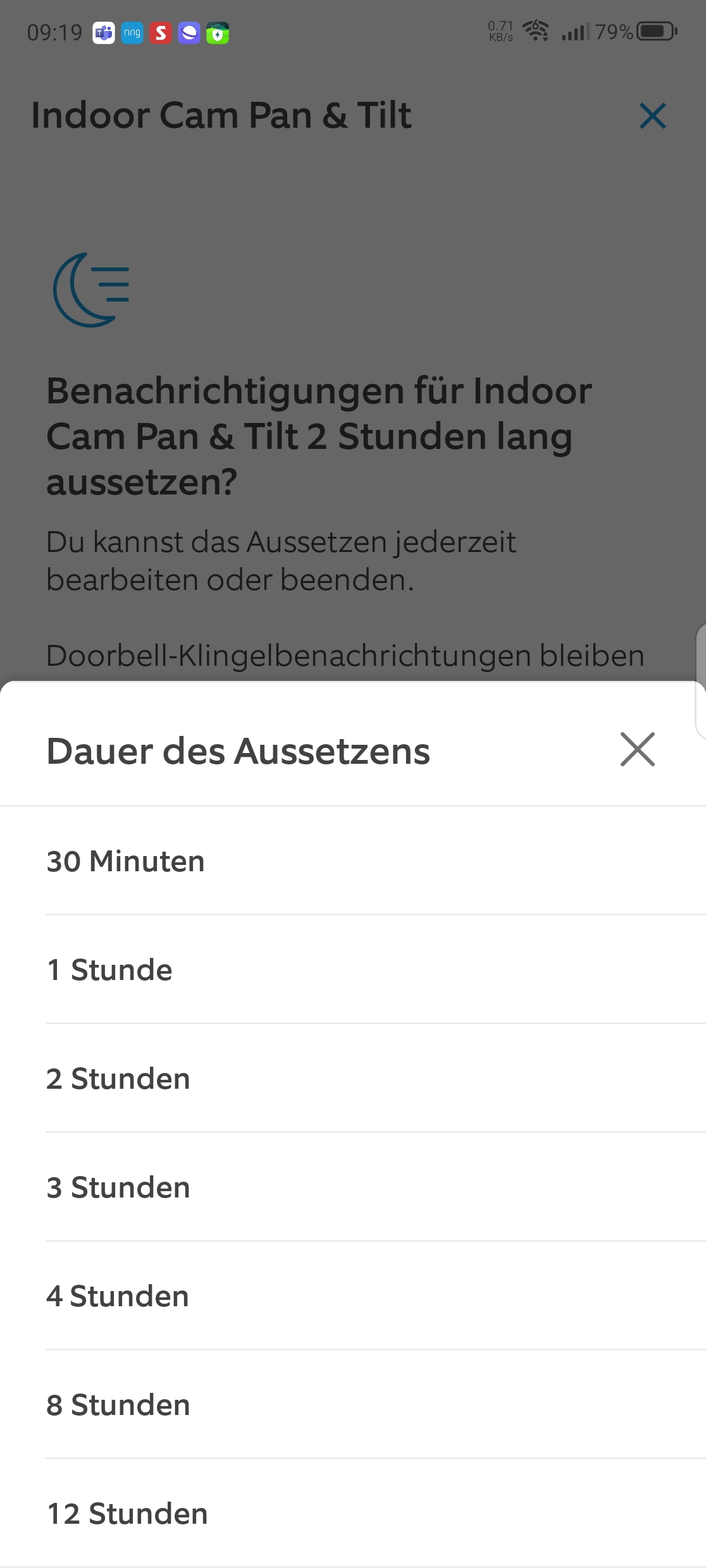Image resolution: width=706 pixels, height=1568 pixels.
Task: Dismiss the Dauer des Aussetzens sheet
Action: tap(637, 750)
